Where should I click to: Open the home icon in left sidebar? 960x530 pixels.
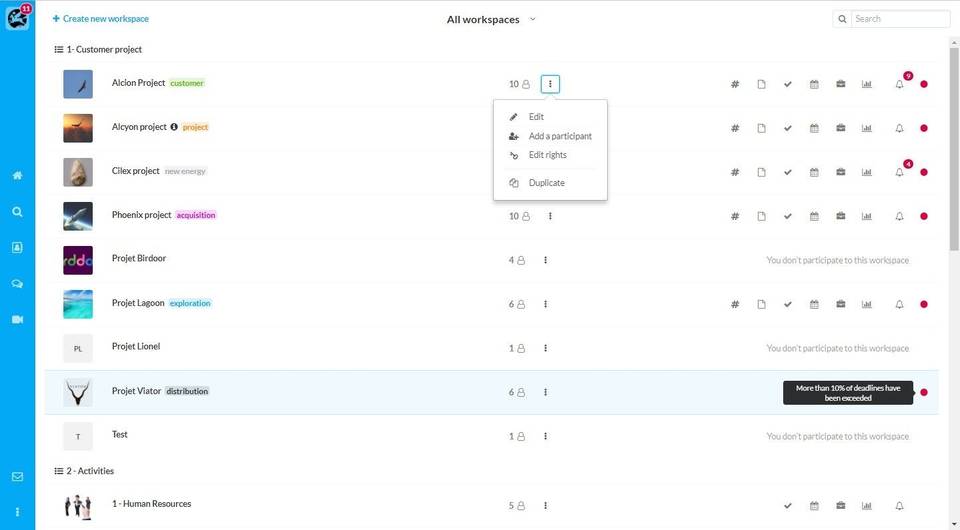point(17,176)
